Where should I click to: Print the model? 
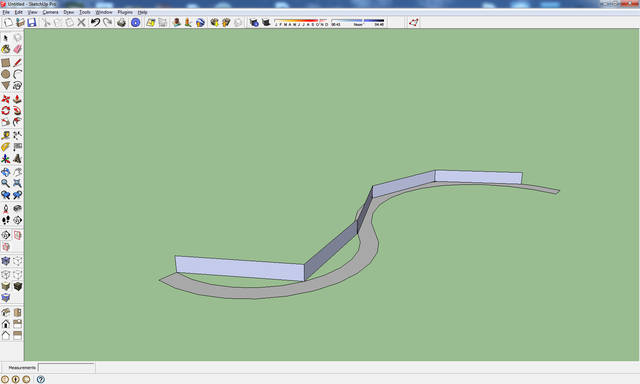[121, 22]
